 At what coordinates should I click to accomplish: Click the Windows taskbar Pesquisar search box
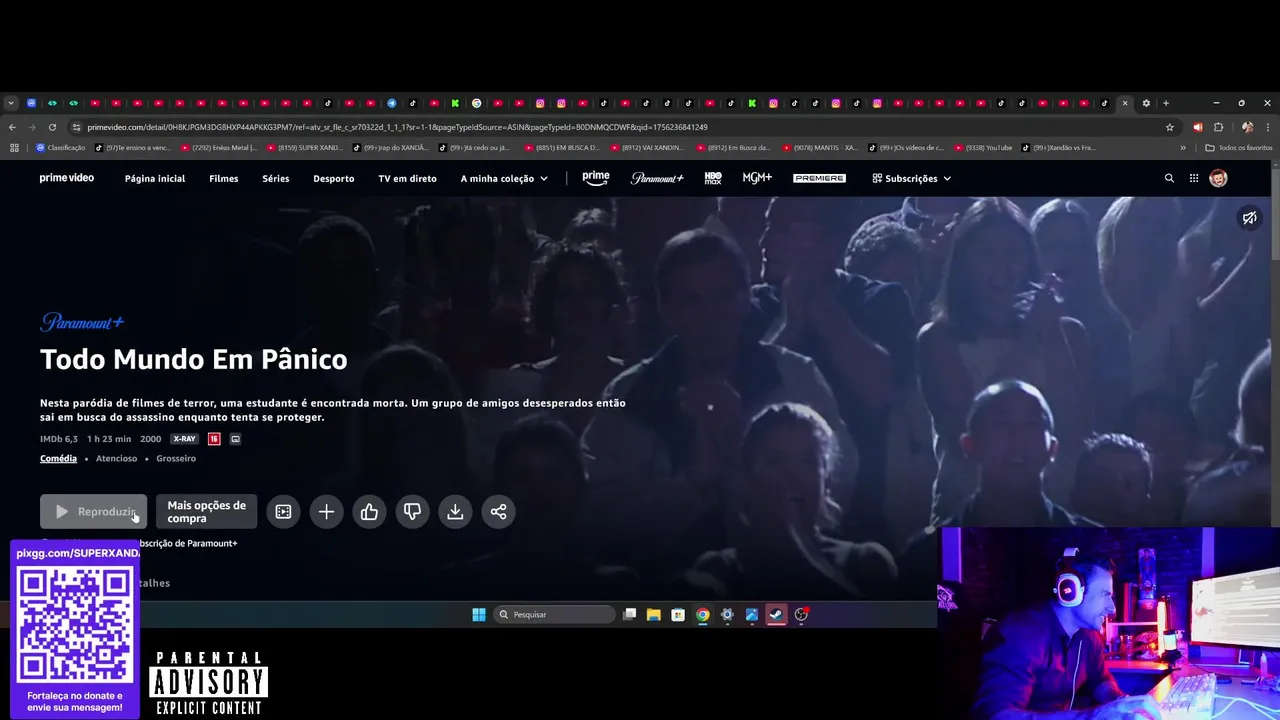[x=555, y=615]
